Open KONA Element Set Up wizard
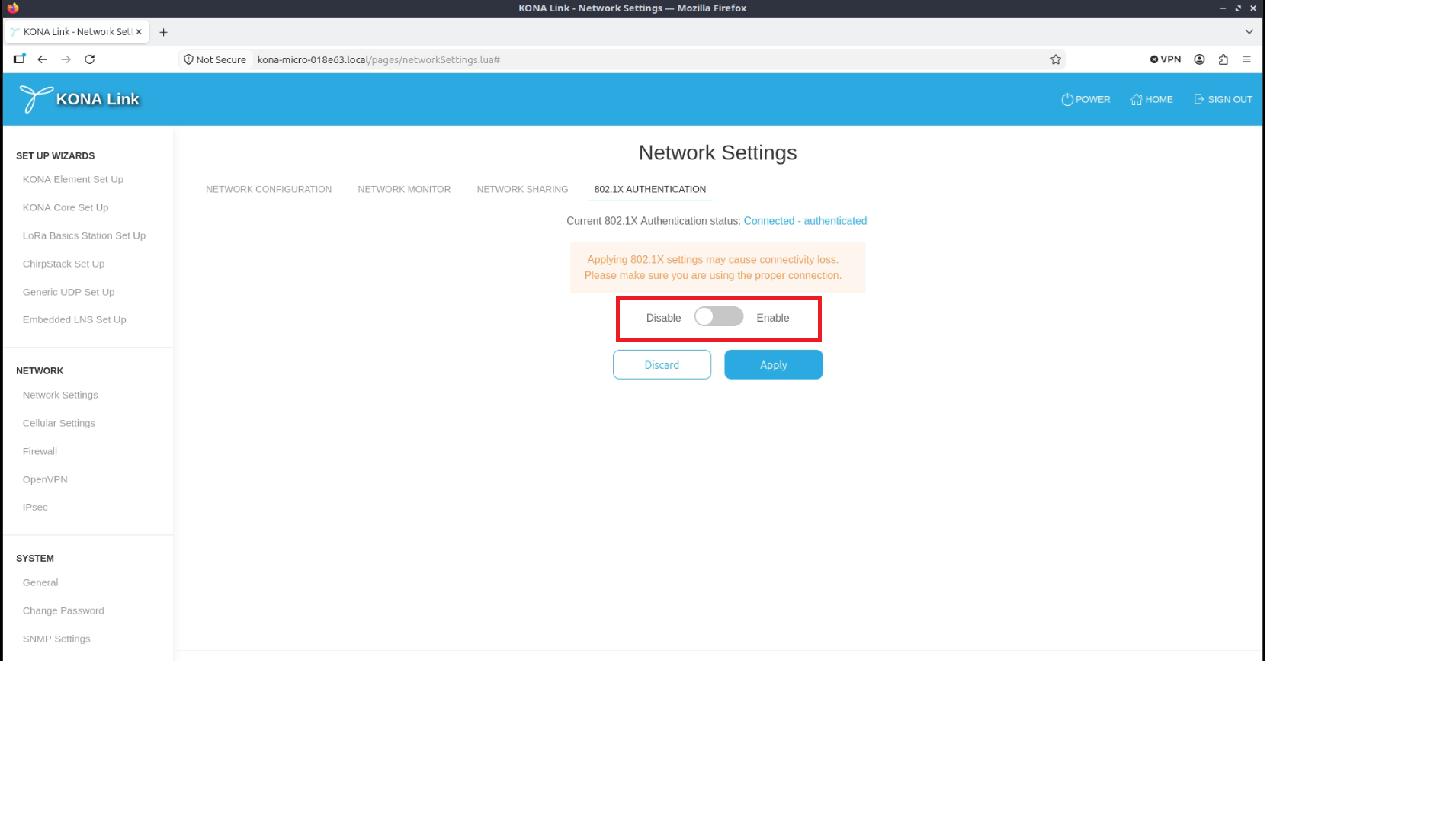 pyautogui.click(x=73, y=180)
